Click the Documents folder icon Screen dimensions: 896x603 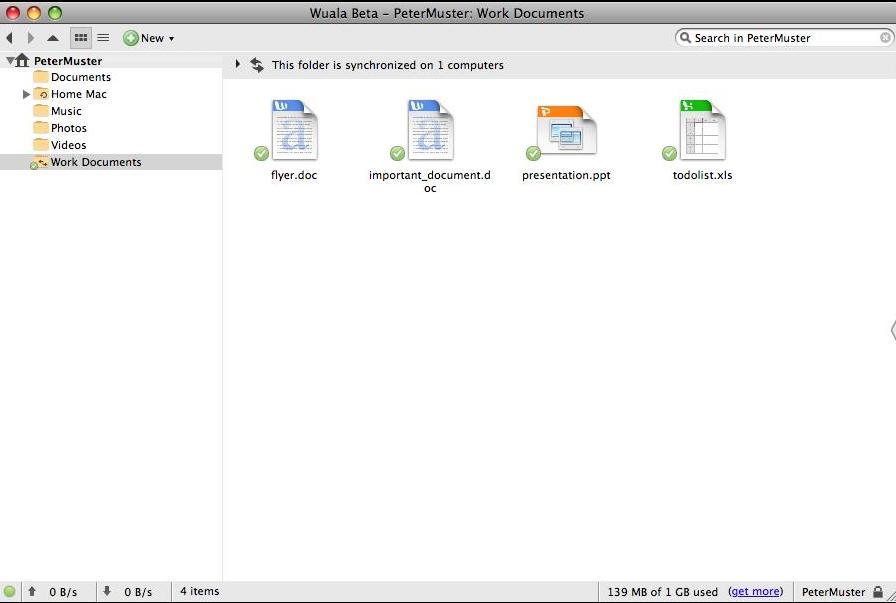tap(41, 77)
